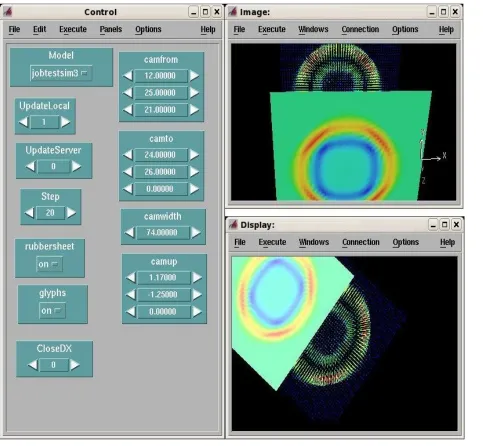The height and width of the screenshot is (446, 483).
Task: Click the Step value field showing 20
Action: point(50,212)
